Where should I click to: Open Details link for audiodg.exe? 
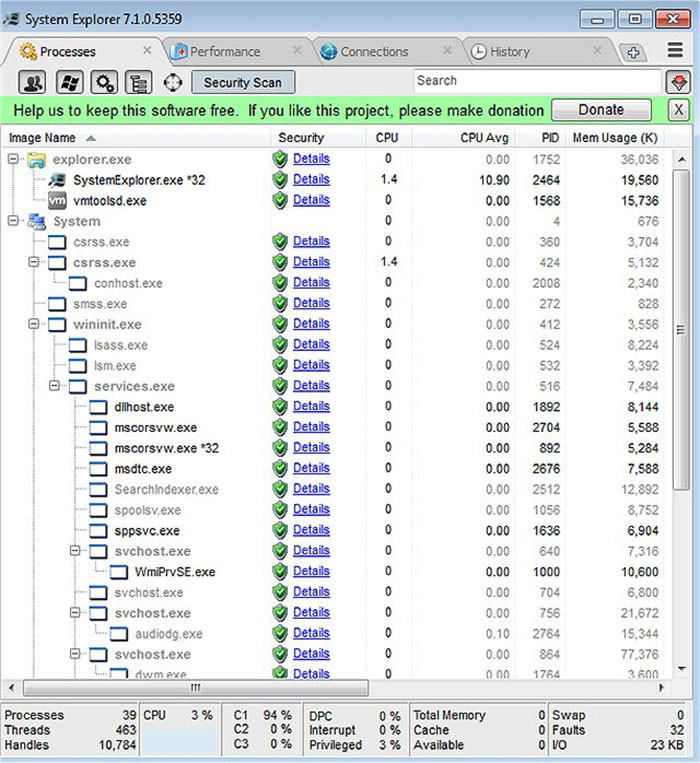(x=311, y=633)
